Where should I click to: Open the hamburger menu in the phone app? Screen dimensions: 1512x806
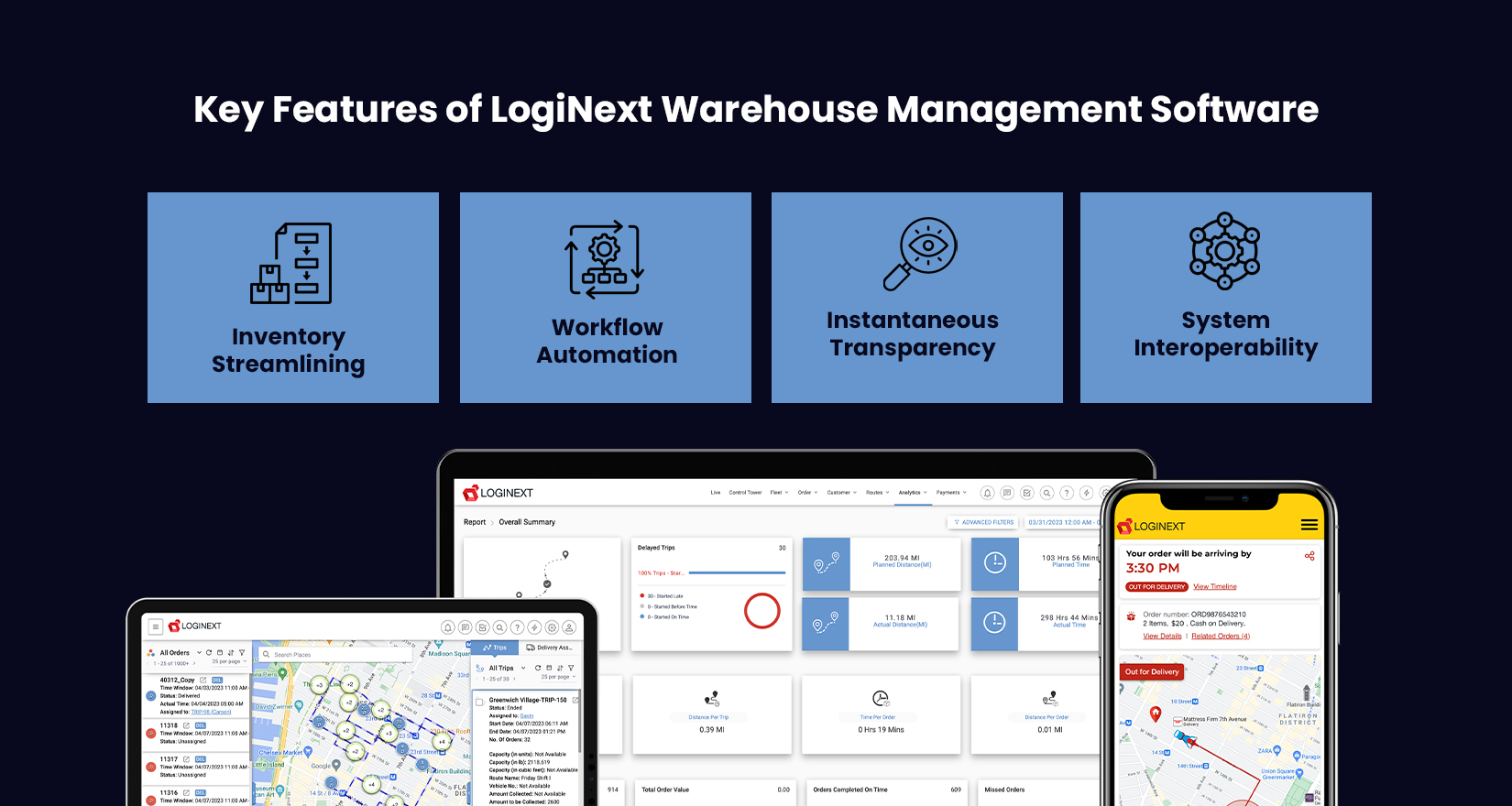(x=1309, y=525)
